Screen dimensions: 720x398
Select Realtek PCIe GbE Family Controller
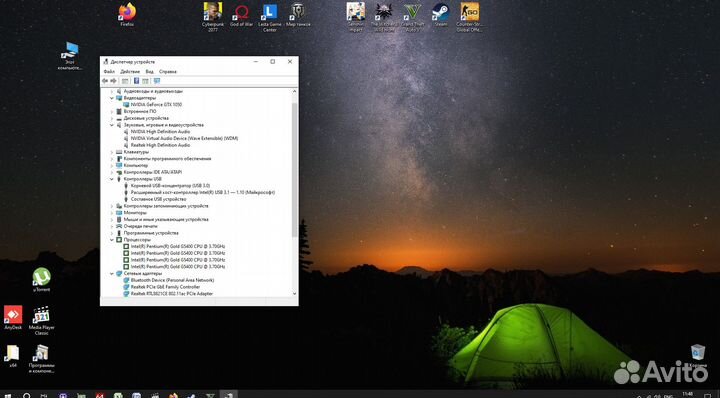coord(162,287)
